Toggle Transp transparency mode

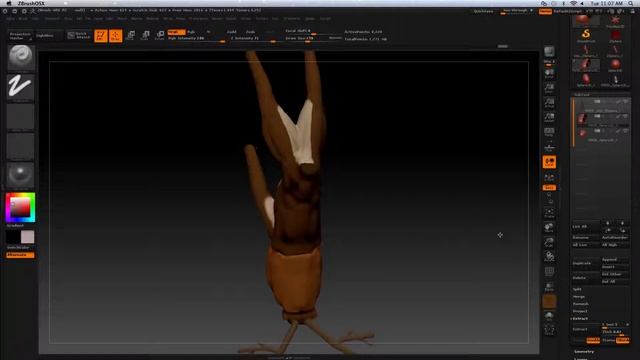[549, 287]
